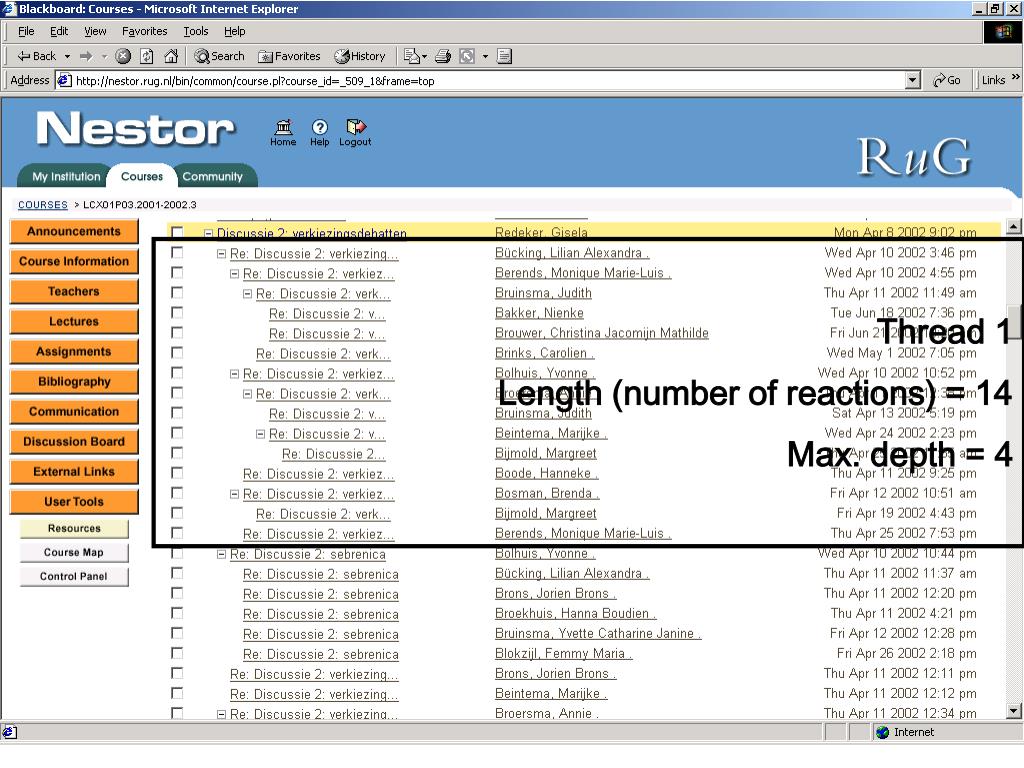
Task: Click the Edit page icon in the toolbar
Action: click(411, 56)
